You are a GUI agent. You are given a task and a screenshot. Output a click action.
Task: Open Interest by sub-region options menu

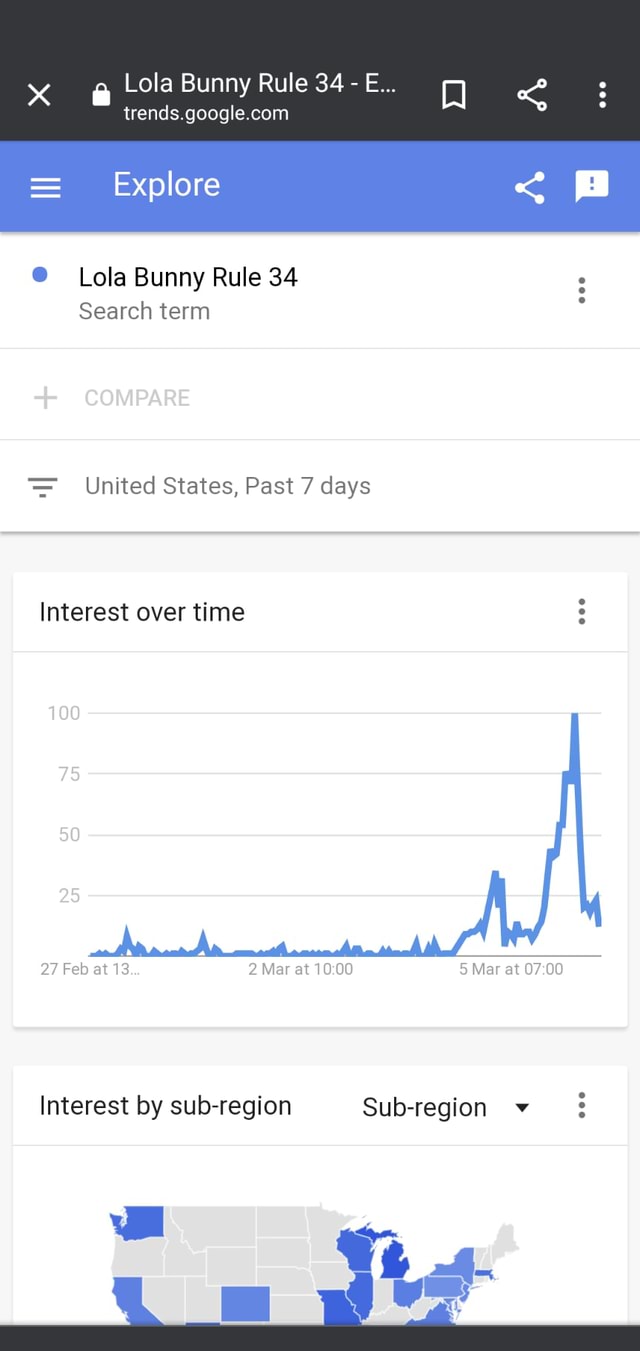(x=582, y=1106)
